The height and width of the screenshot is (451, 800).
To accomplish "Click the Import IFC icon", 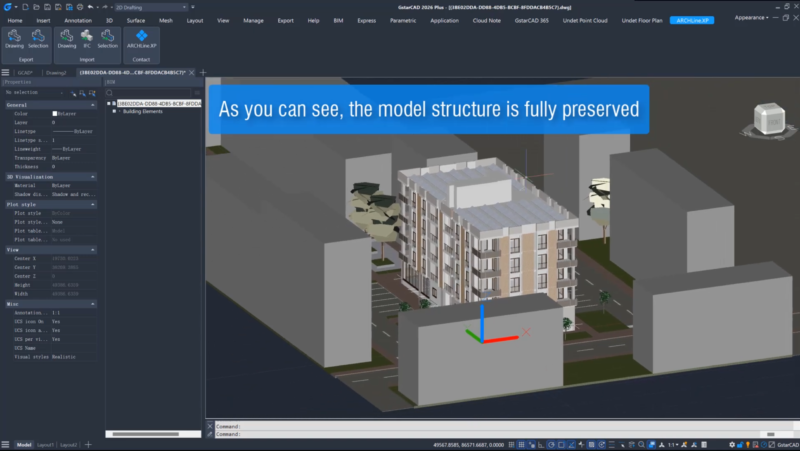I will coord(87,38).
